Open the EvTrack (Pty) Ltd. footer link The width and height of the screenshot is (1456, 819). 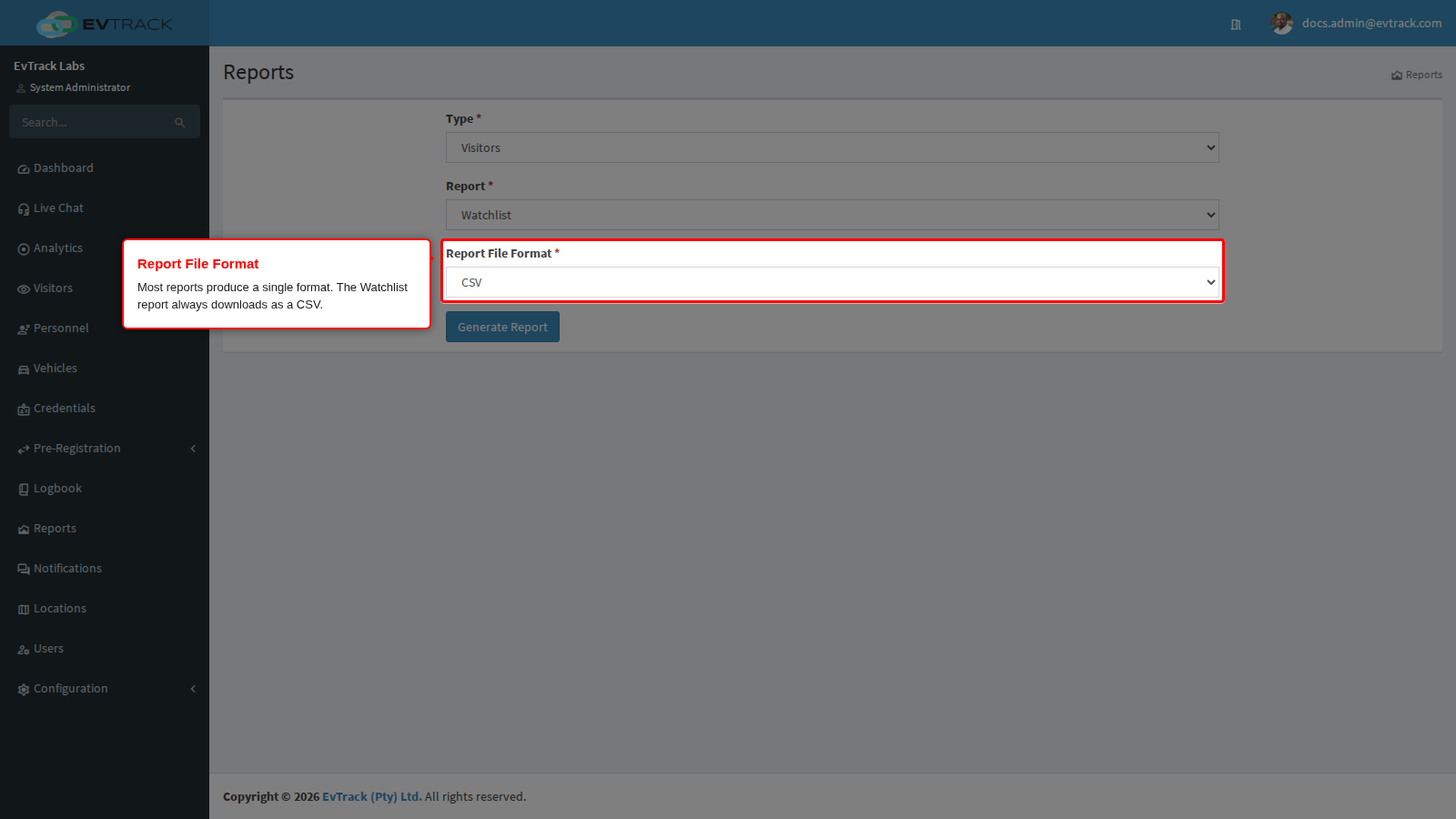[x=372, y=796]
